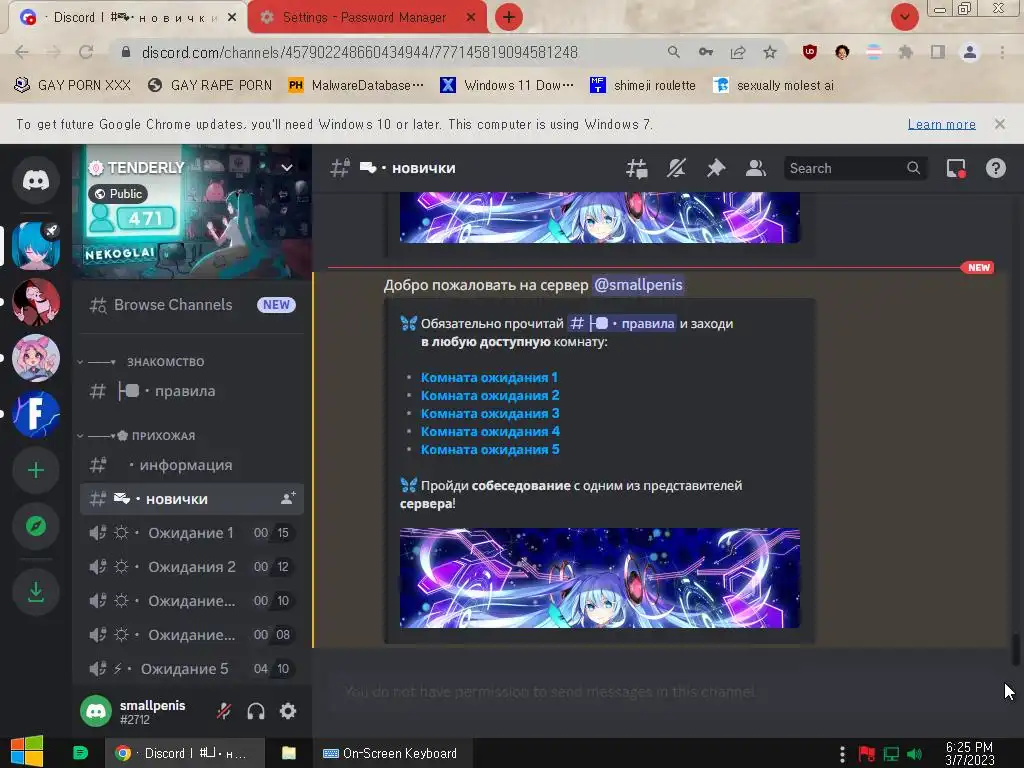The height and width of the screenshot is (768, 1024).
Task: Join voice channel Ожидания 2
Action: (192, 567)
